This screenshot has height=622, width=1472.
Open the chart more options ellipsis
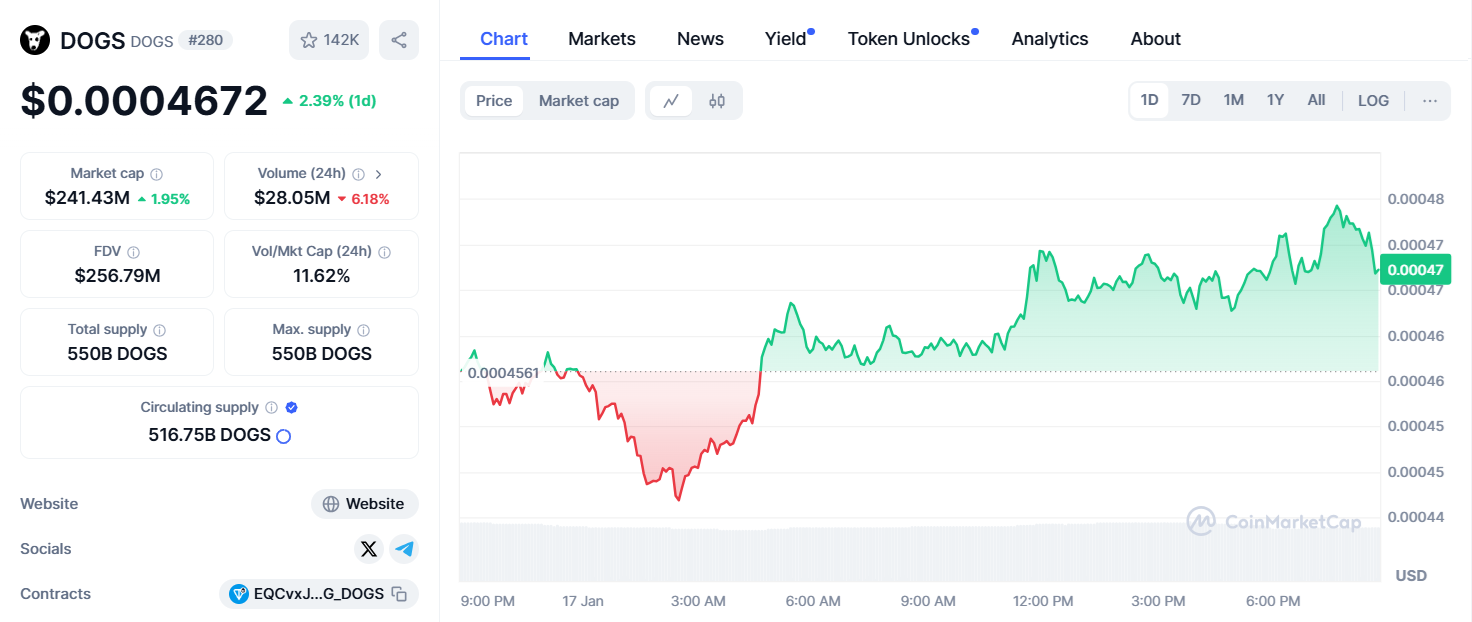tap(1430, 100)
